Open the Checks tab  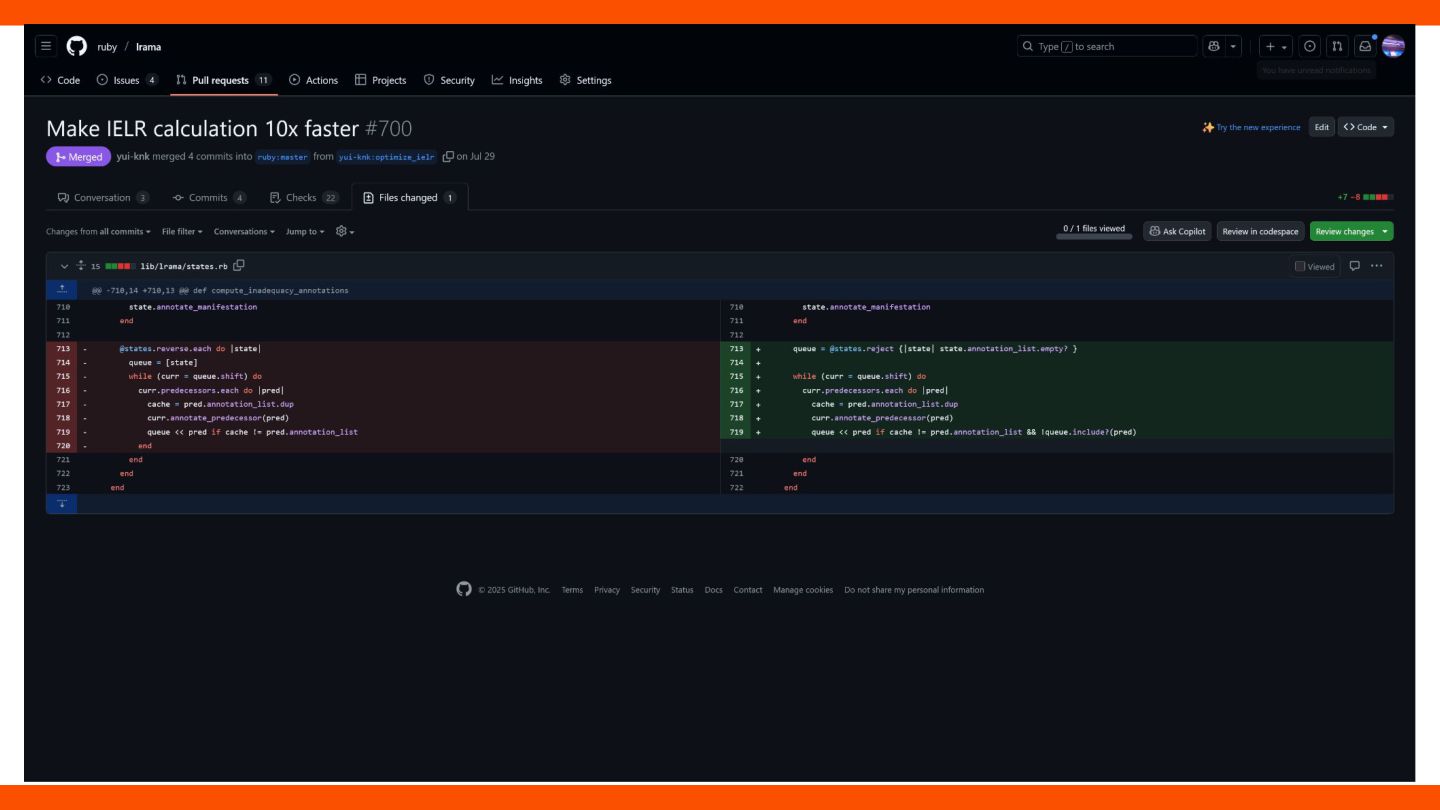tap(304, 197)
